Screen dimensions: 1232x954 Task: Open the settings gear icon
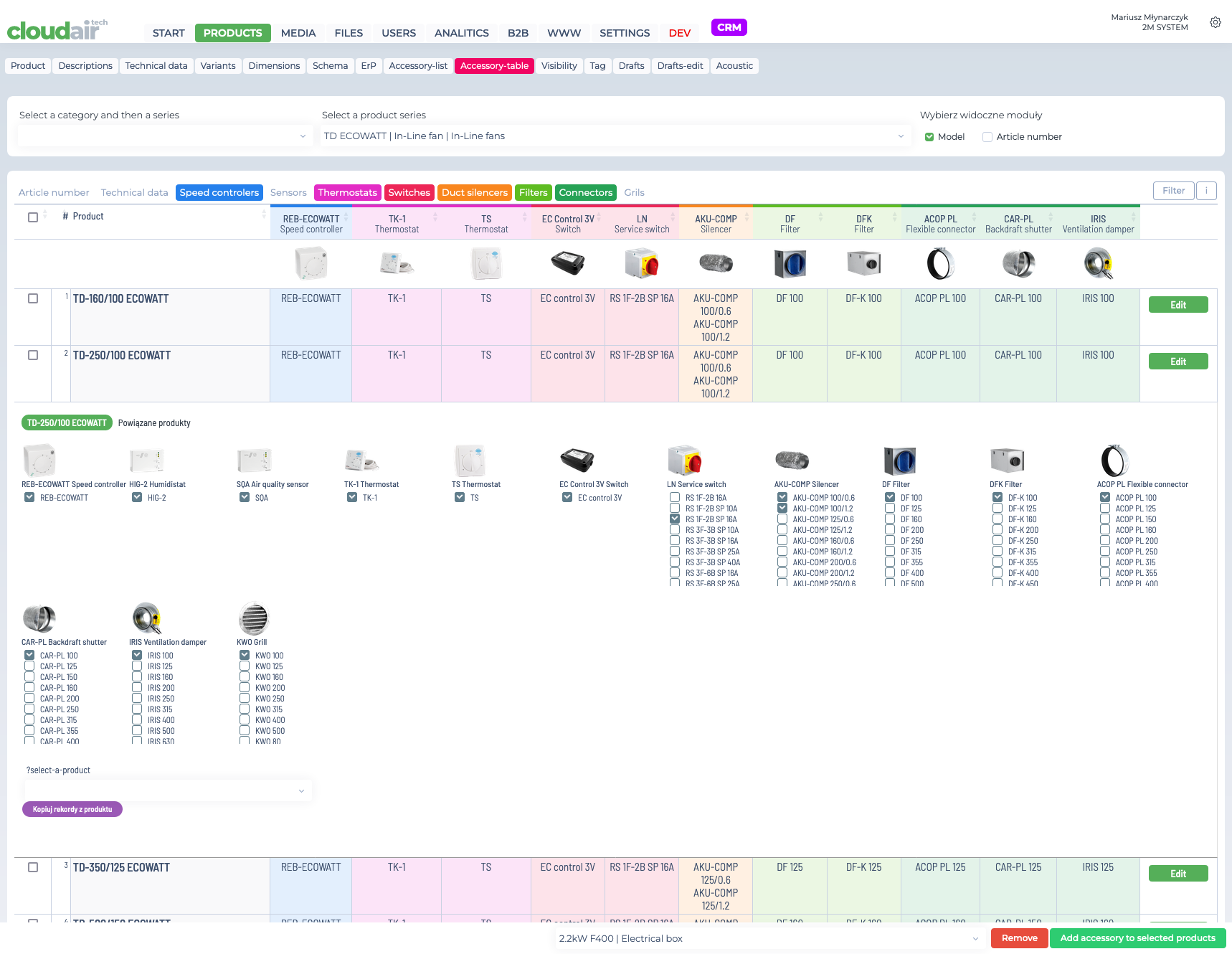pos(1215,22)
